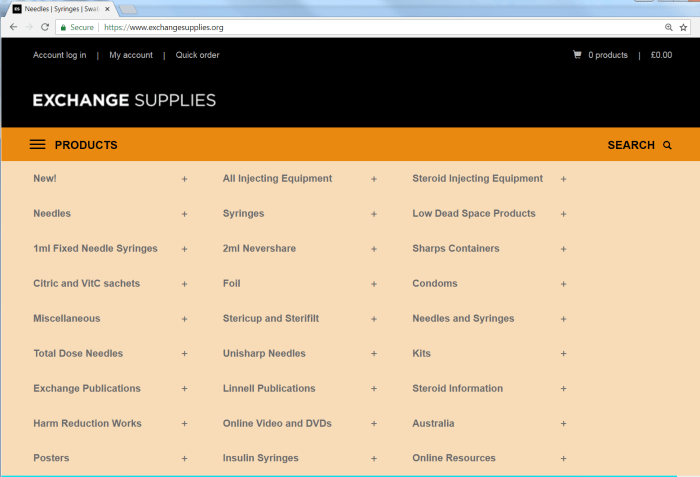This screenshot has width=700, height=477.
Task: Reload the page with the refresh icon
Action: (x=45, y=27)
